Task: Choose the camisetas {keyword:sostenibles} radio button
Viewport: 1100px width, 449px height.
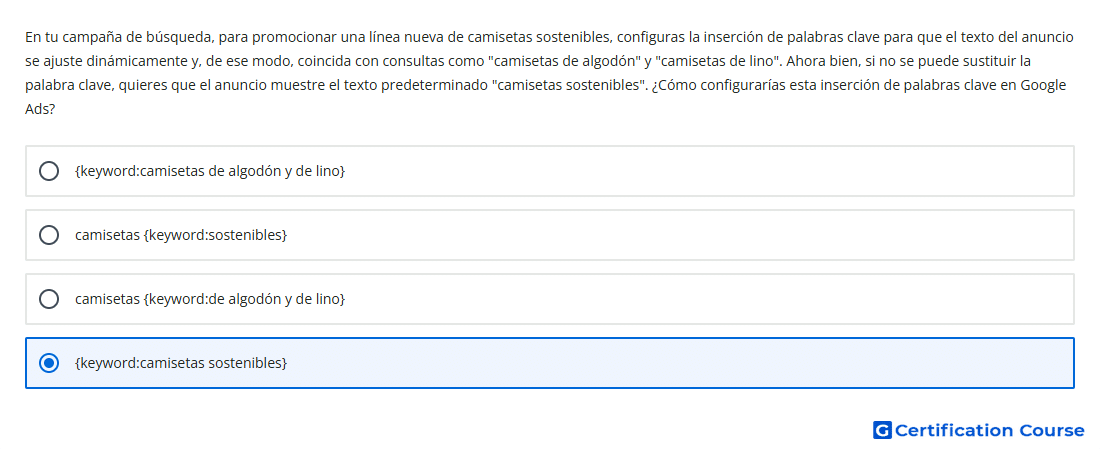Action: pyautogui.click(x=48, y=235)
